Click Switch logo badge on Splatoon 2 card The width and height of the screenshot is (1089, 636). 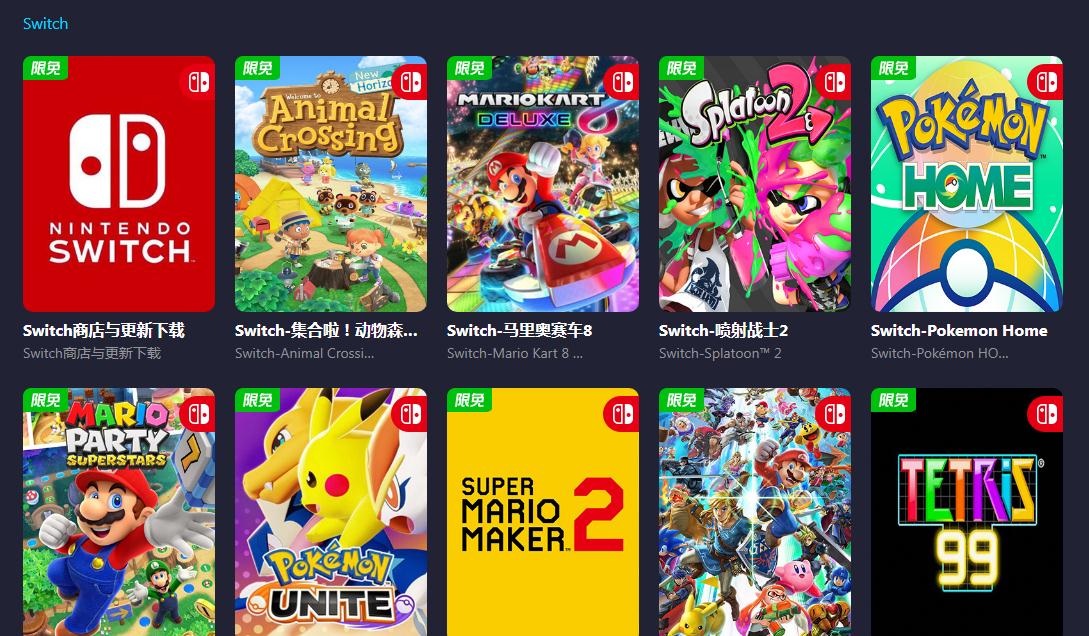tap(833, 82)
